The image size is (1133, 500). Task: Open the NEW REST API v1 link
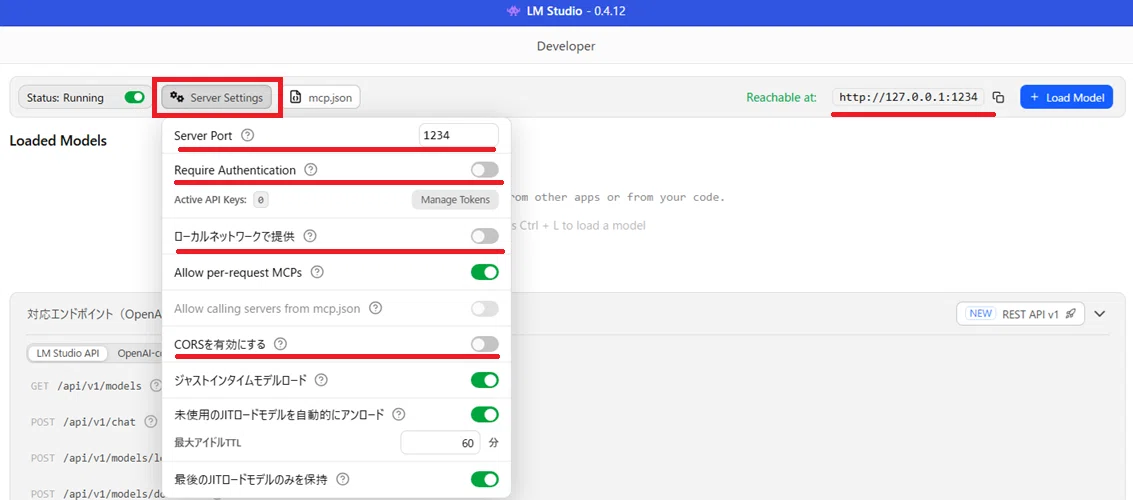(x=1020, y=314)
